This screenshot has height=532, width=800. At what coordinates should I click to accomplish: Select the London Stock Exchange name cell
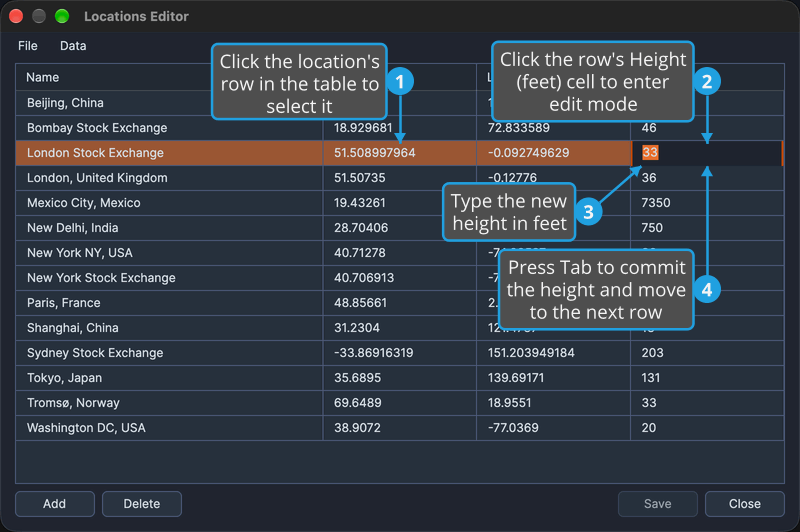click(169, 153)
